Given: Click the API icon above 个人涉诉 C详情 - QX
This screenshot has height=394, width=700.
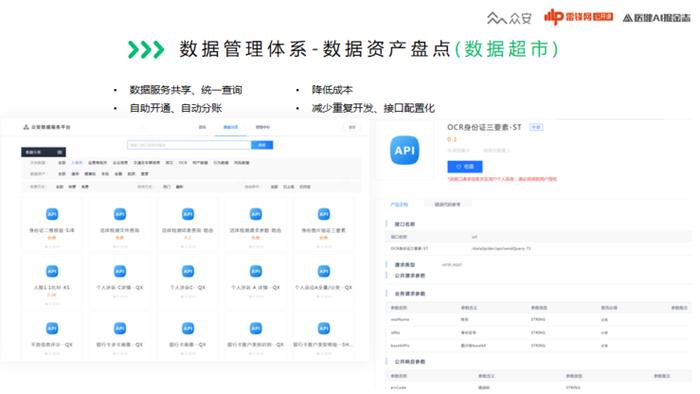Looking at the screenshot, I should coord(120,271).
